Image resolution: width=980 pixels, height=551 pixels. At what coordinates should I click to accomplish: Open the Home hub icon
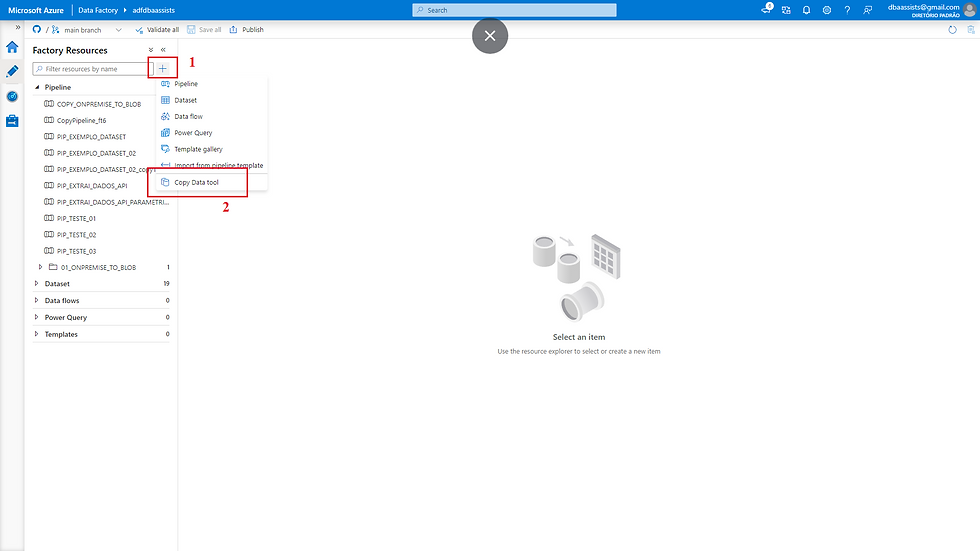click(12, 47)
